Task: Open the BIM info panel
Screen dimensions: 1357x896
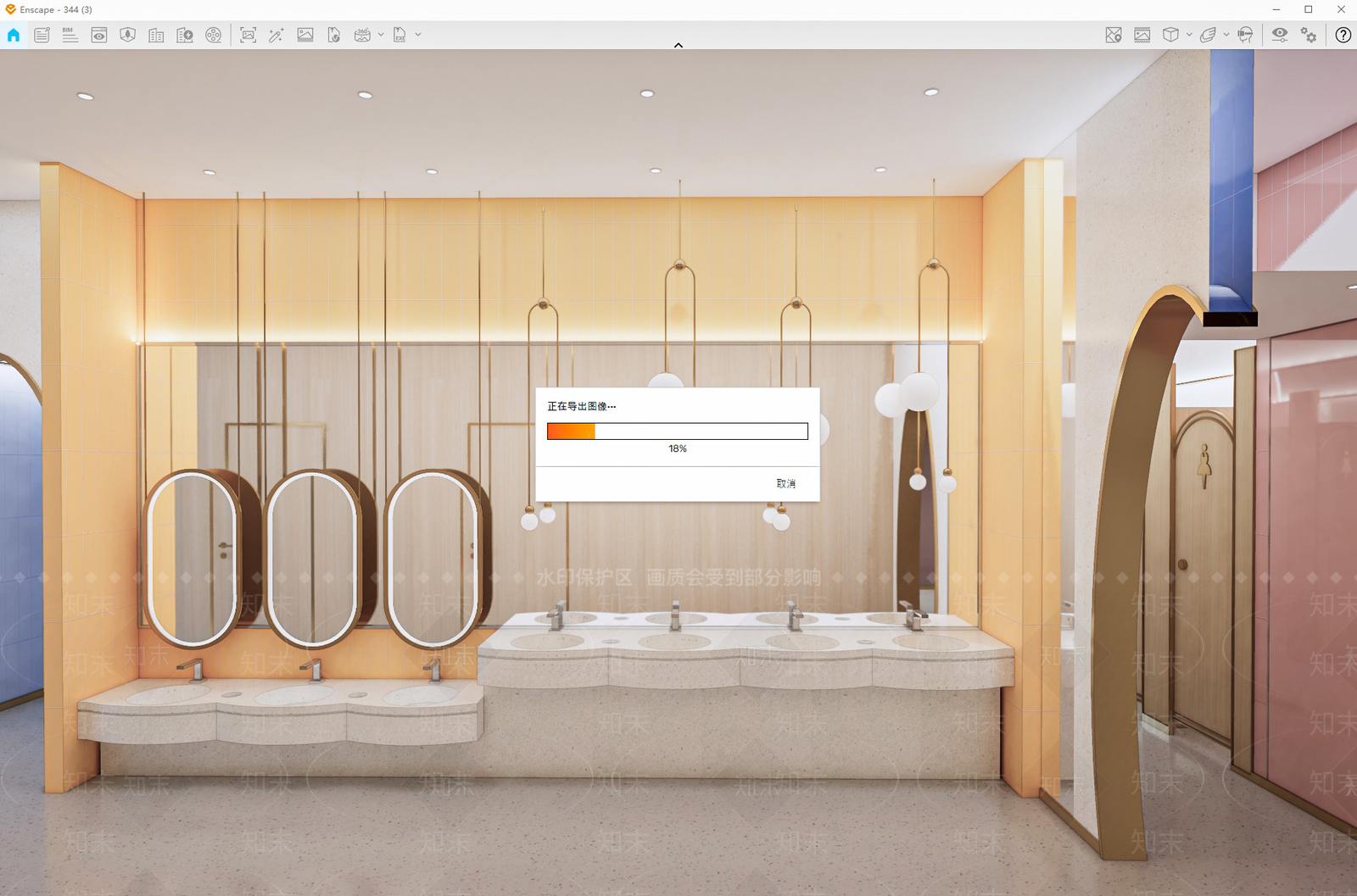Action: tap(70, 35)
